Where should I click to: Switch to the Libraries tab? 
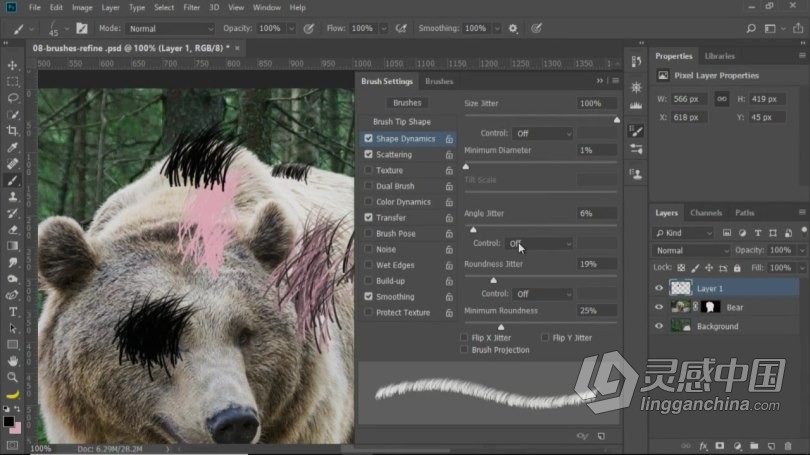point(719,56)
